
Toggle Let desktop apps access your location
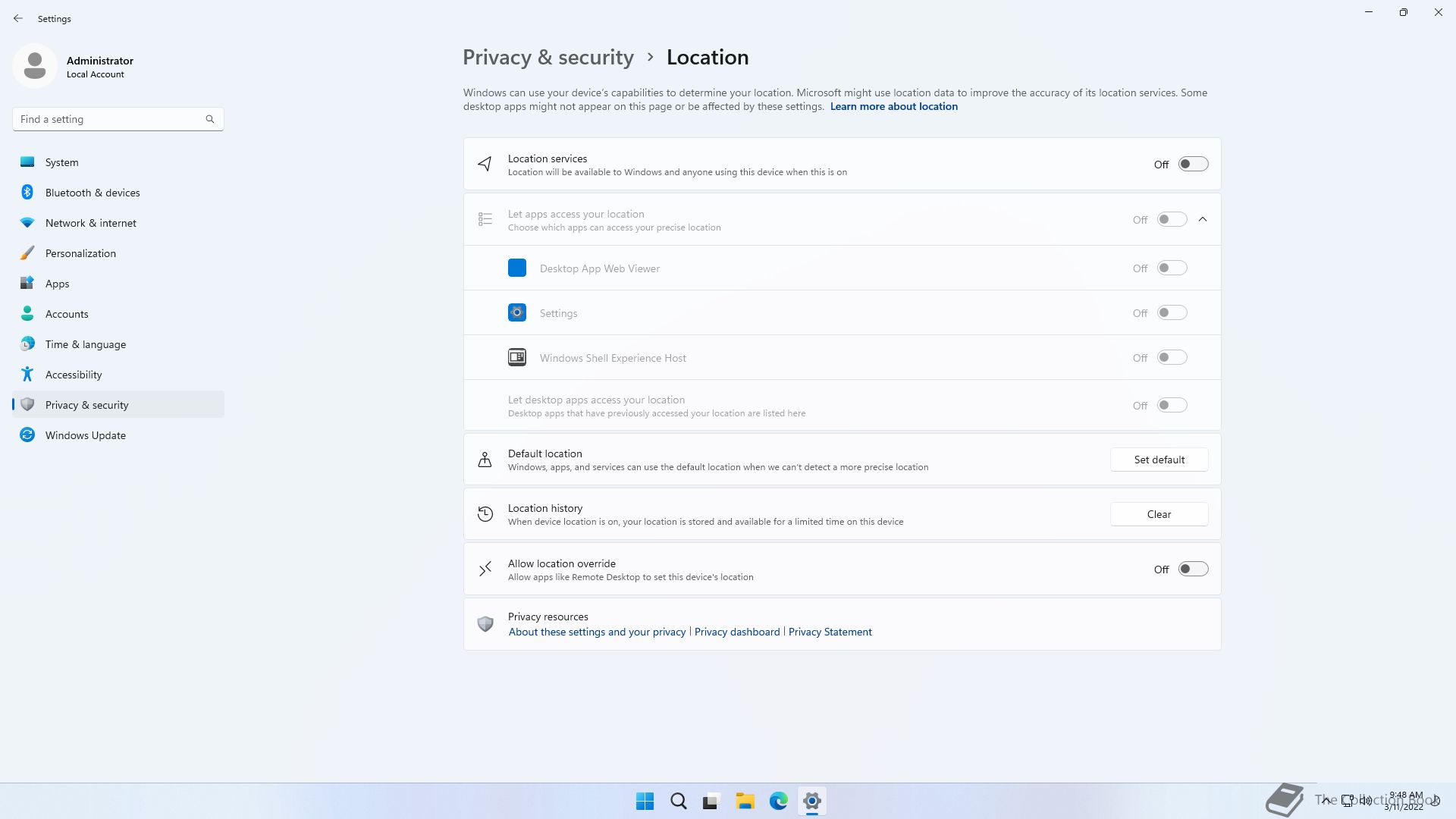click(1172, 405)
